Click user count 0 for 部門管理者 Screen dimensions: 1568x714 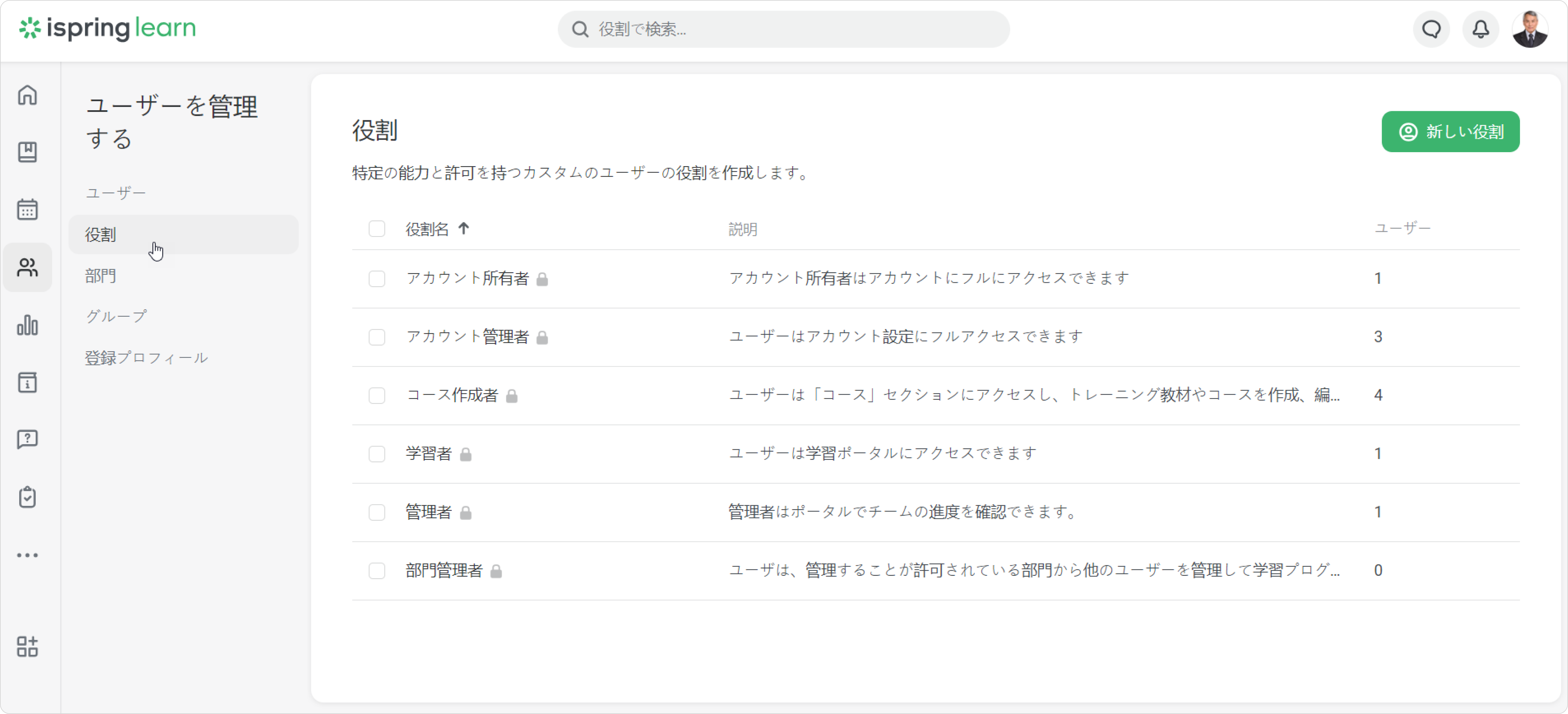(x=1378, y=570)
